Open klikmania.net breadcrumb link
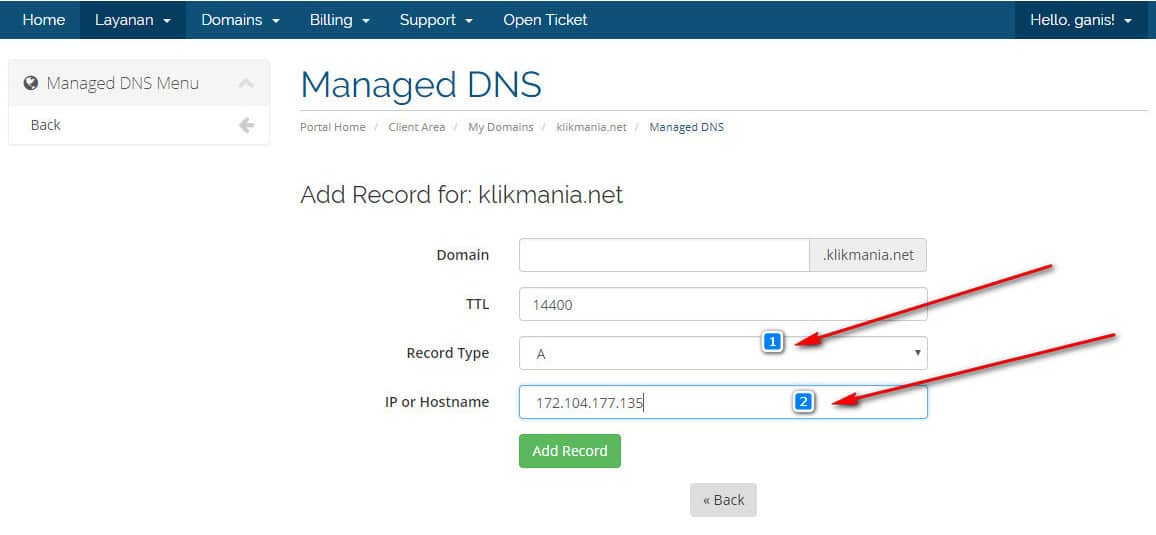Screen dimensions: 1156x535 pos(591,127)
